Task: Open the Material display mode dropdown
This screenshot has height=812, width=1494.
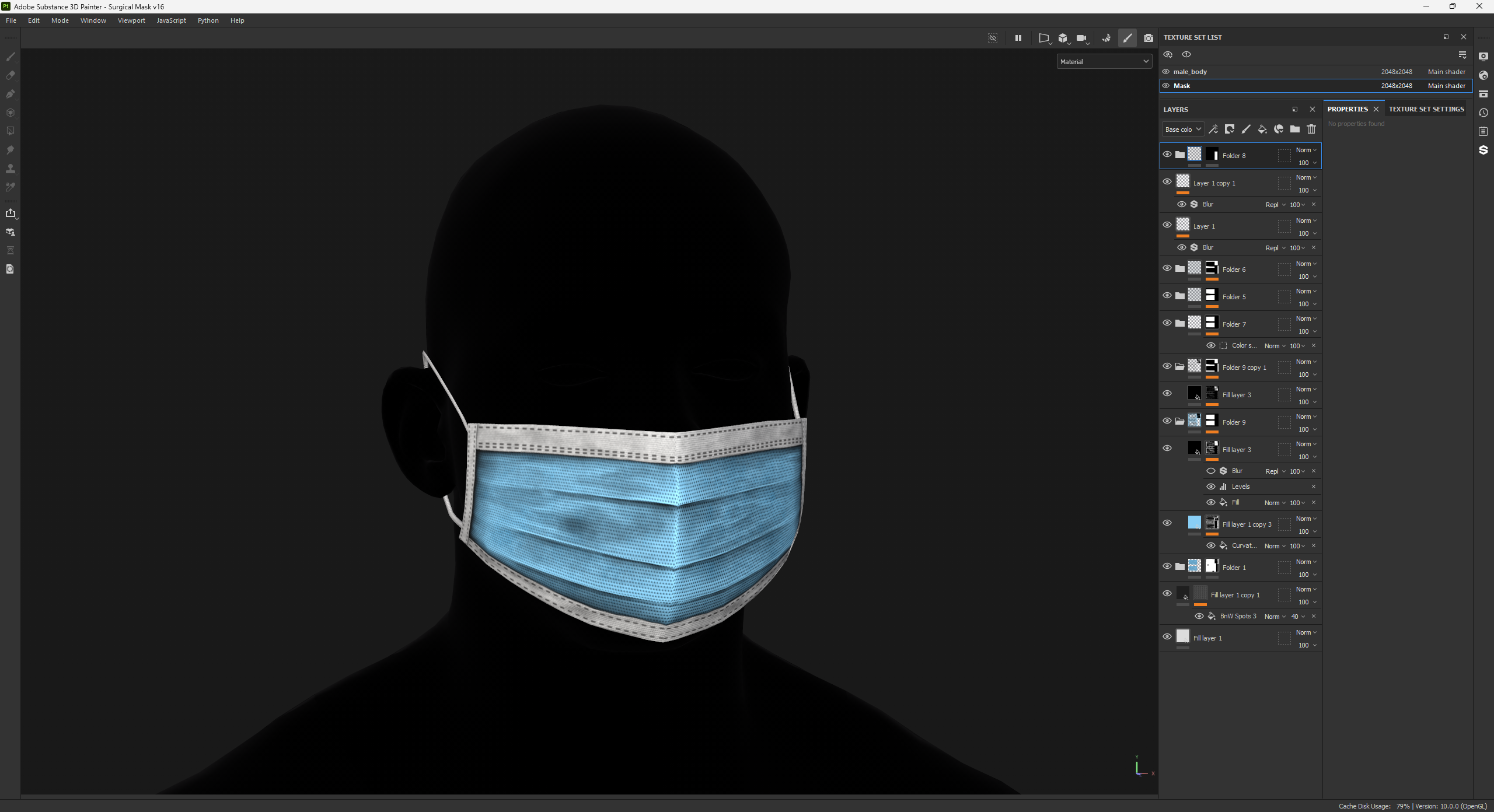Action: click(1104, 61)
